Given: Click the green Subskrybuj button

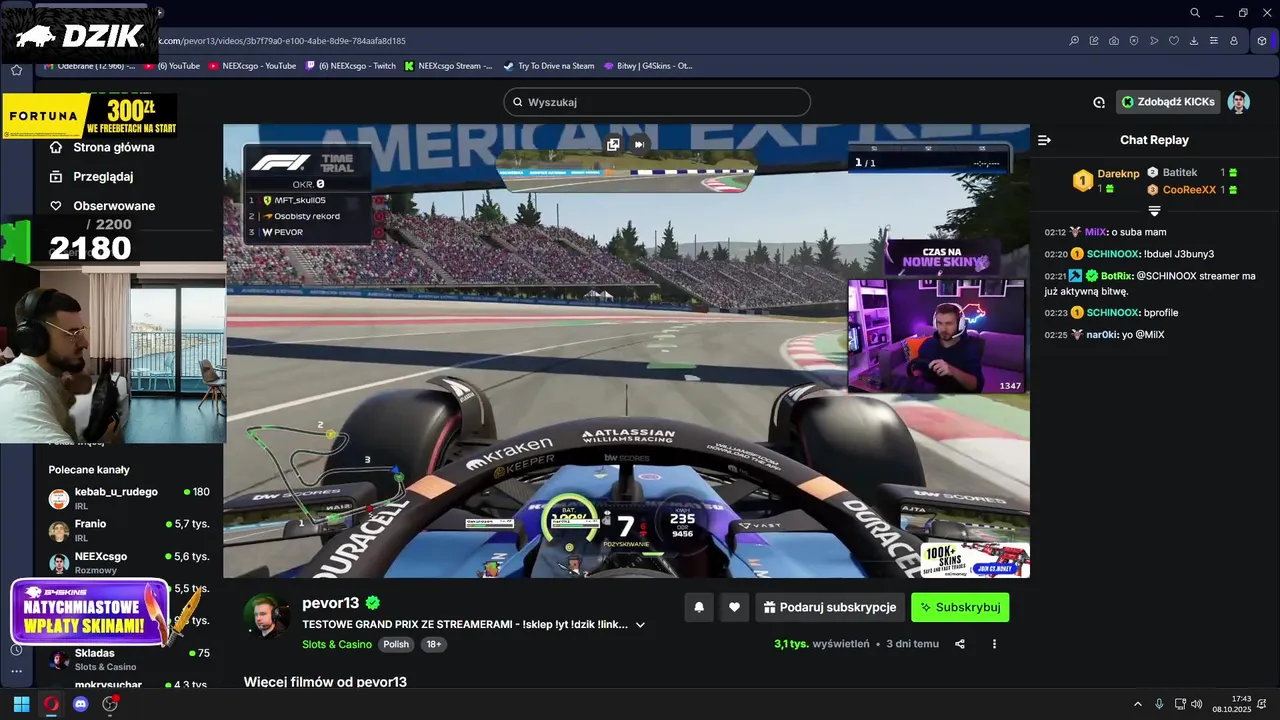Looking at the screenshot, I should pyautogui.click(x=960, y=607).
